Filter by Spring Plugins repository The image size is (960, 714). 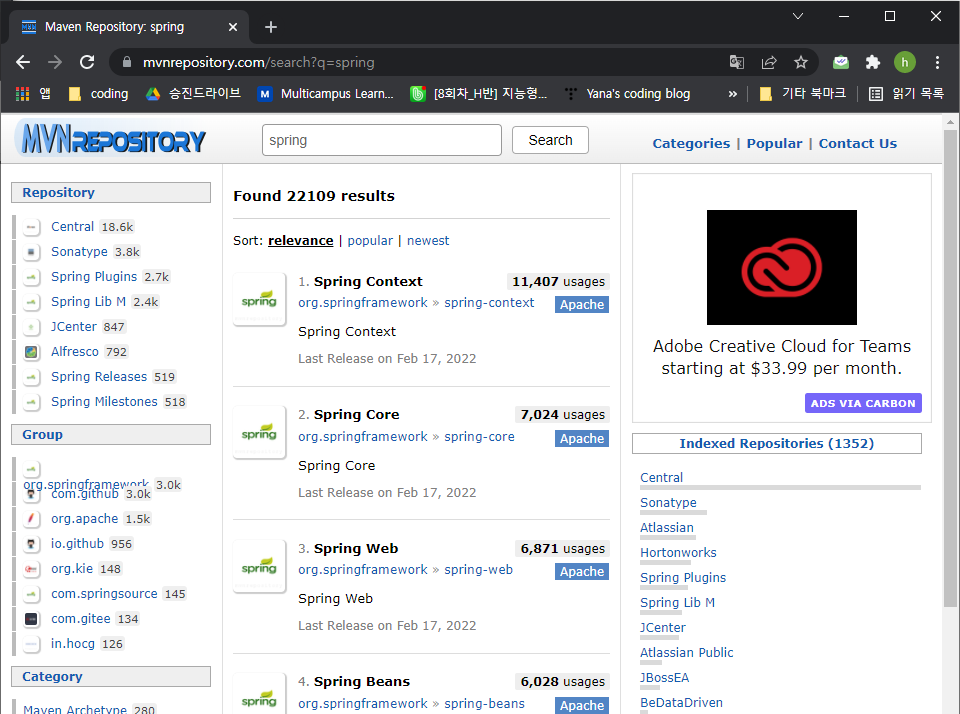click(x=94, y=277)
